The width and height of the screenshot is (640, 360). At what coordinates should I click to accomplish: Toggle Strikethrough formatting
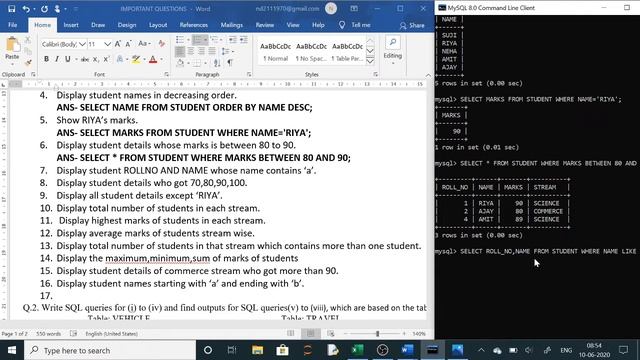click(85, 60)
